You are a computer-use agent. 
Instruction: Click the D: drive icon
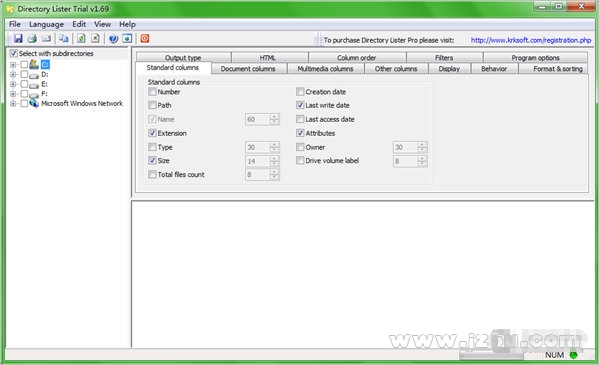34,75
